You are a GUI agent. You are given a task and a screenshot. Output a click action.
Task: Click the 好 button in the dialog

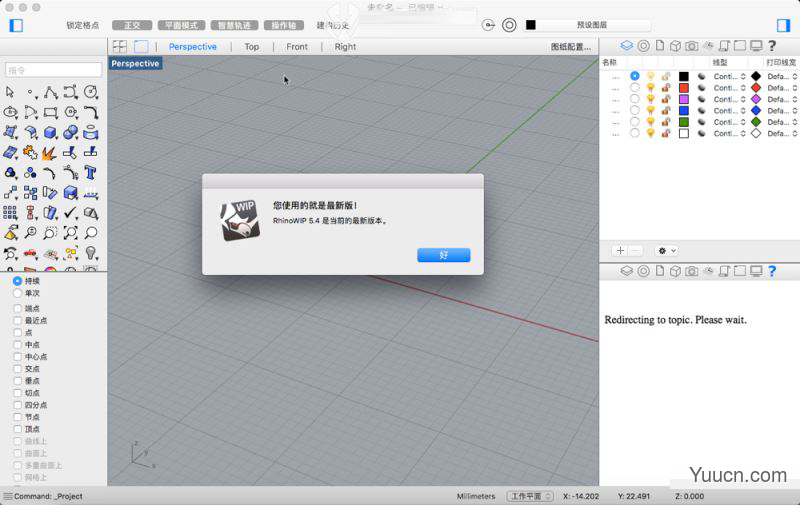[444, 255]
